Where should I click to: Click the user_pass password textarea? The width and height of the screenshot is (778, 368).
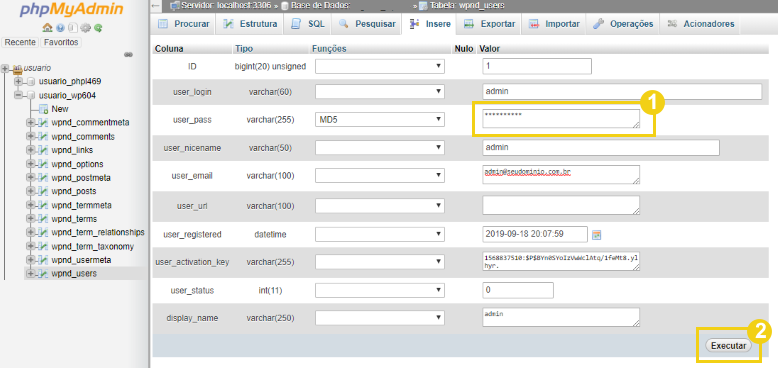[x=561, y=119]
